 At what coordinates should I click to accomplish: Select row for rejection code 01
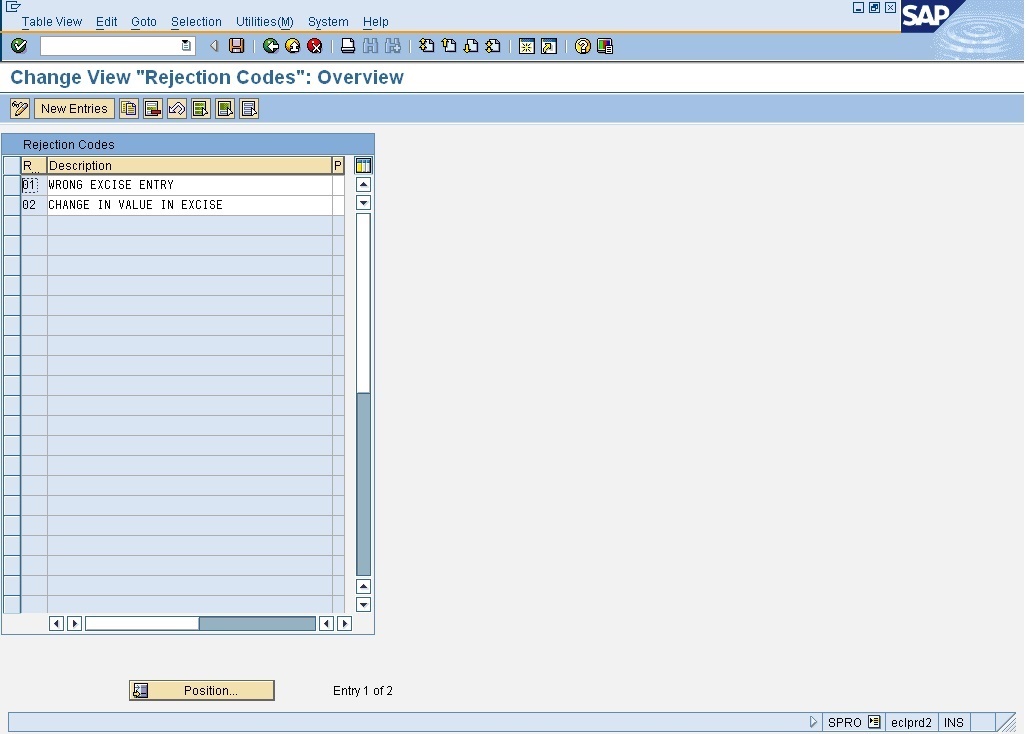[x=12, y=184]
